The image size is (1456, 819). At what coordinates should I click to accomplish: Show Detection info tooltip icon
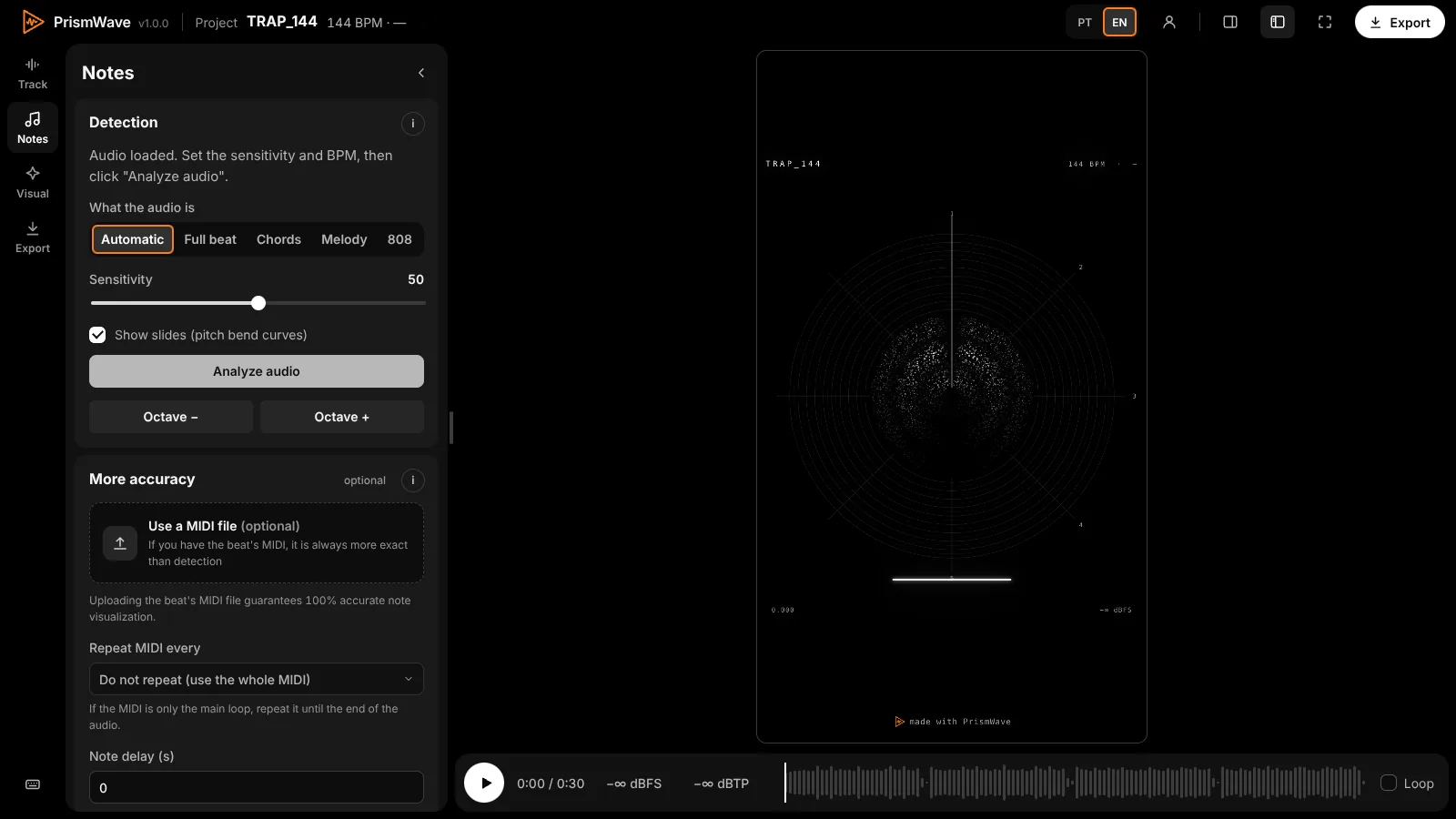[413, 124]
